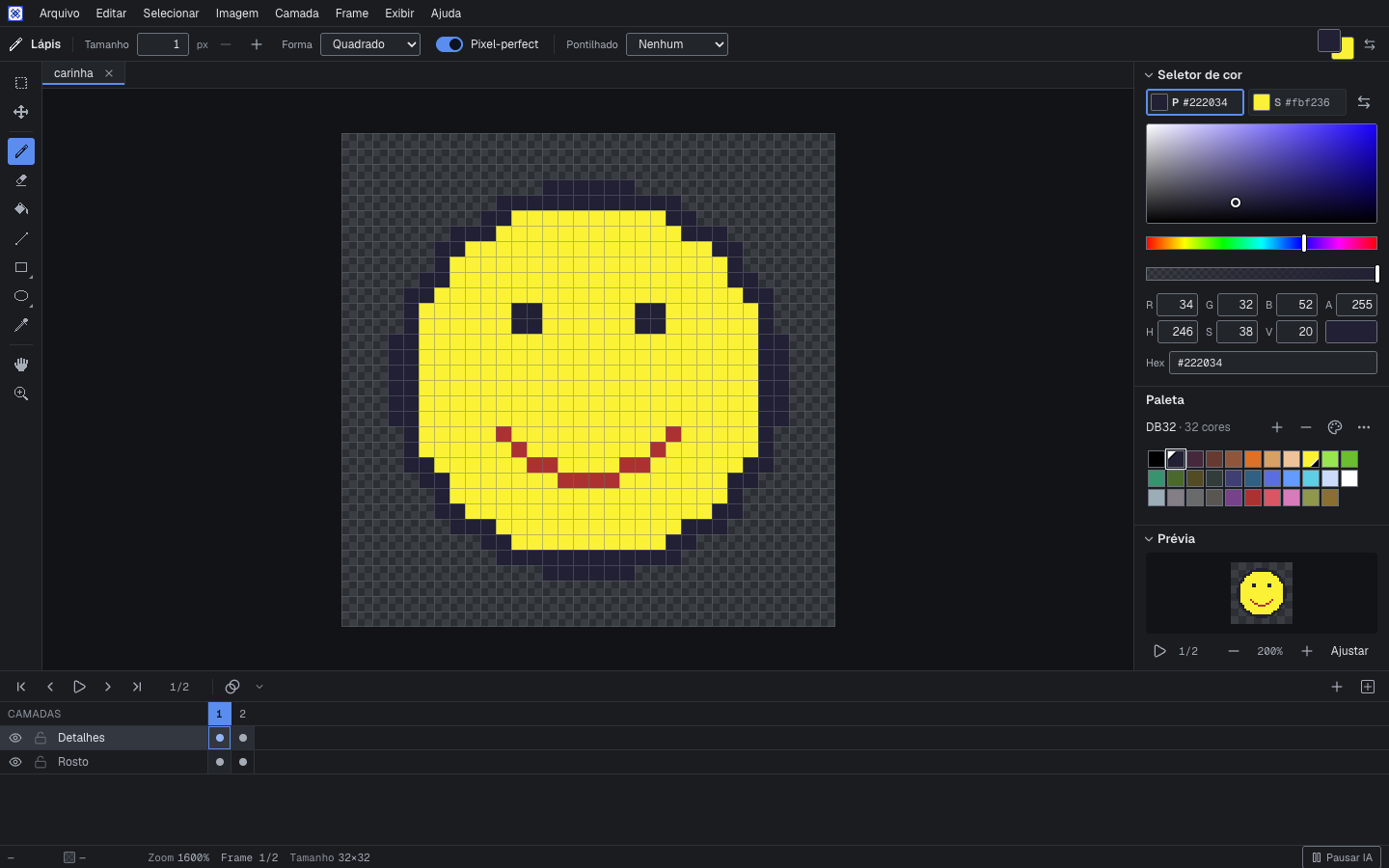Lock the Detalhes layer
This screenshot has height=868, width=1389.
(41, 738)
